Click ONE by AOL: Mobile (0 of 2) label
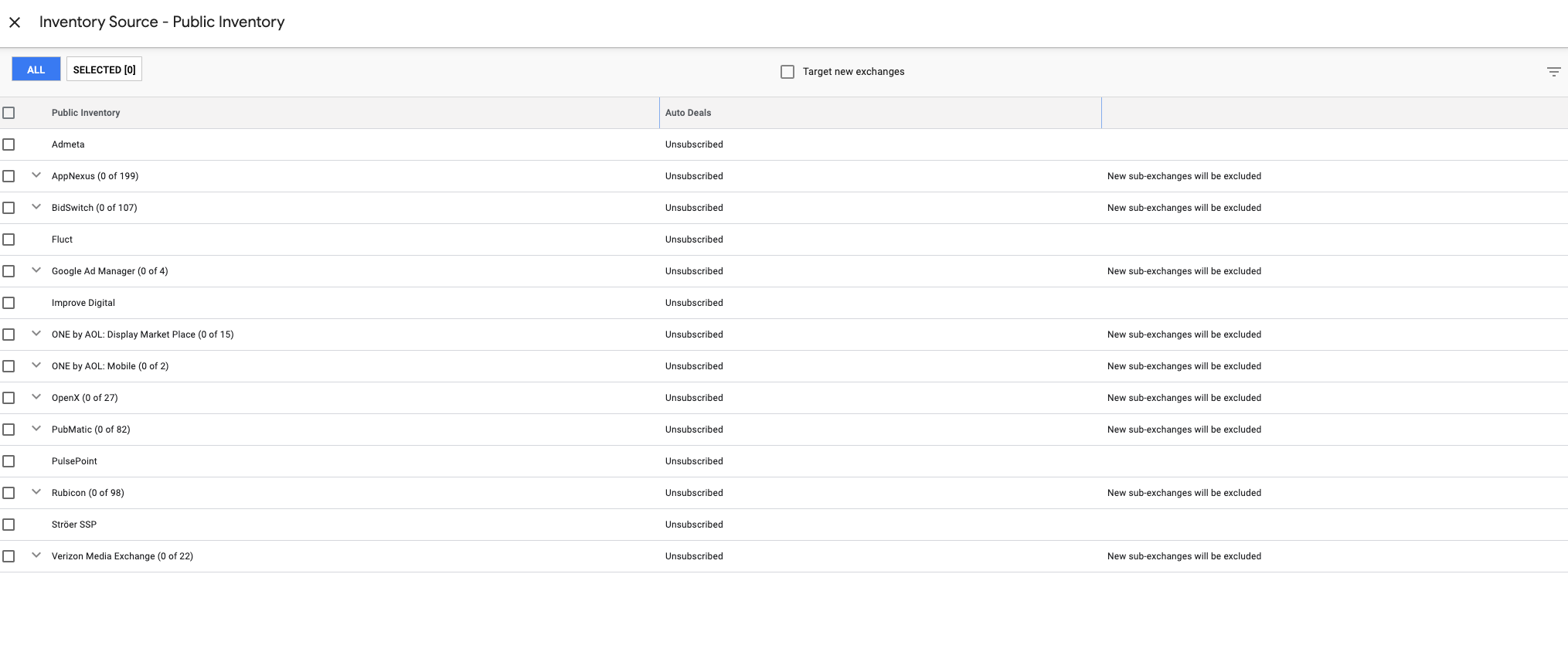This screenshot has height=659, width=1568. coord(110,366)
